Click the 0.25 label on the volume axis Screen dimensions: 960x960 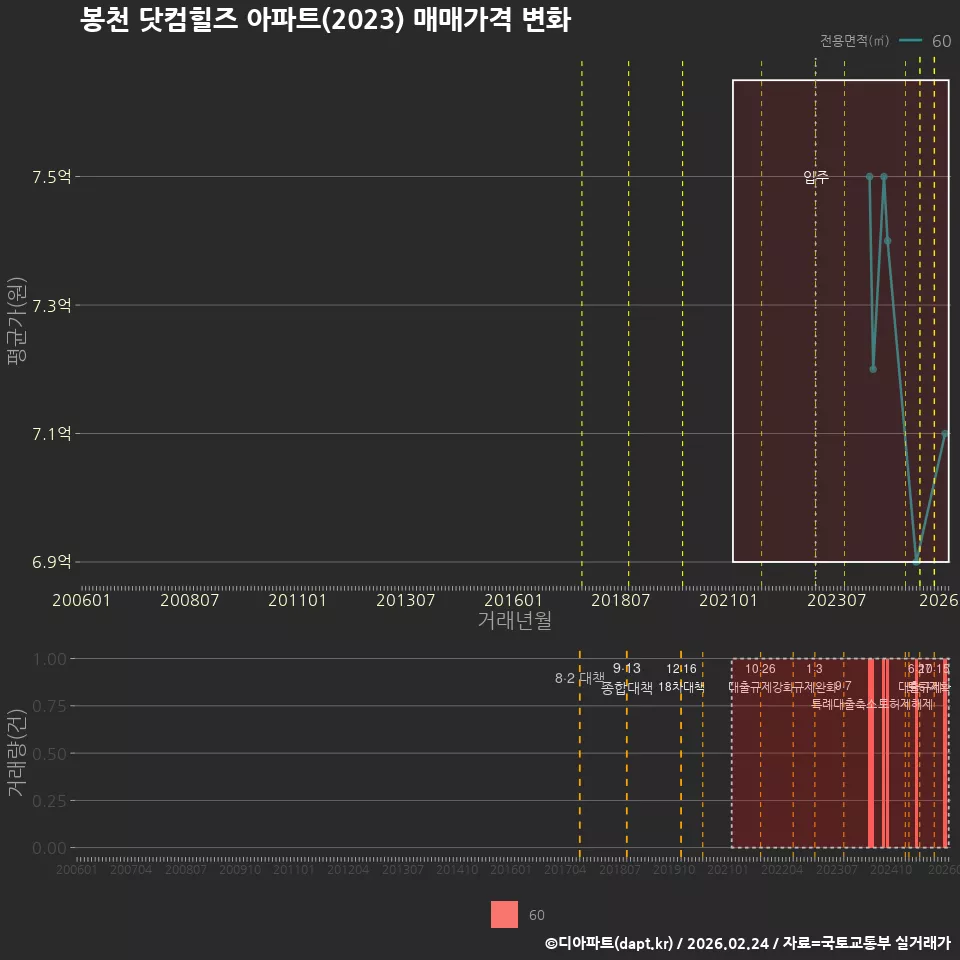(x=49, y=801)
